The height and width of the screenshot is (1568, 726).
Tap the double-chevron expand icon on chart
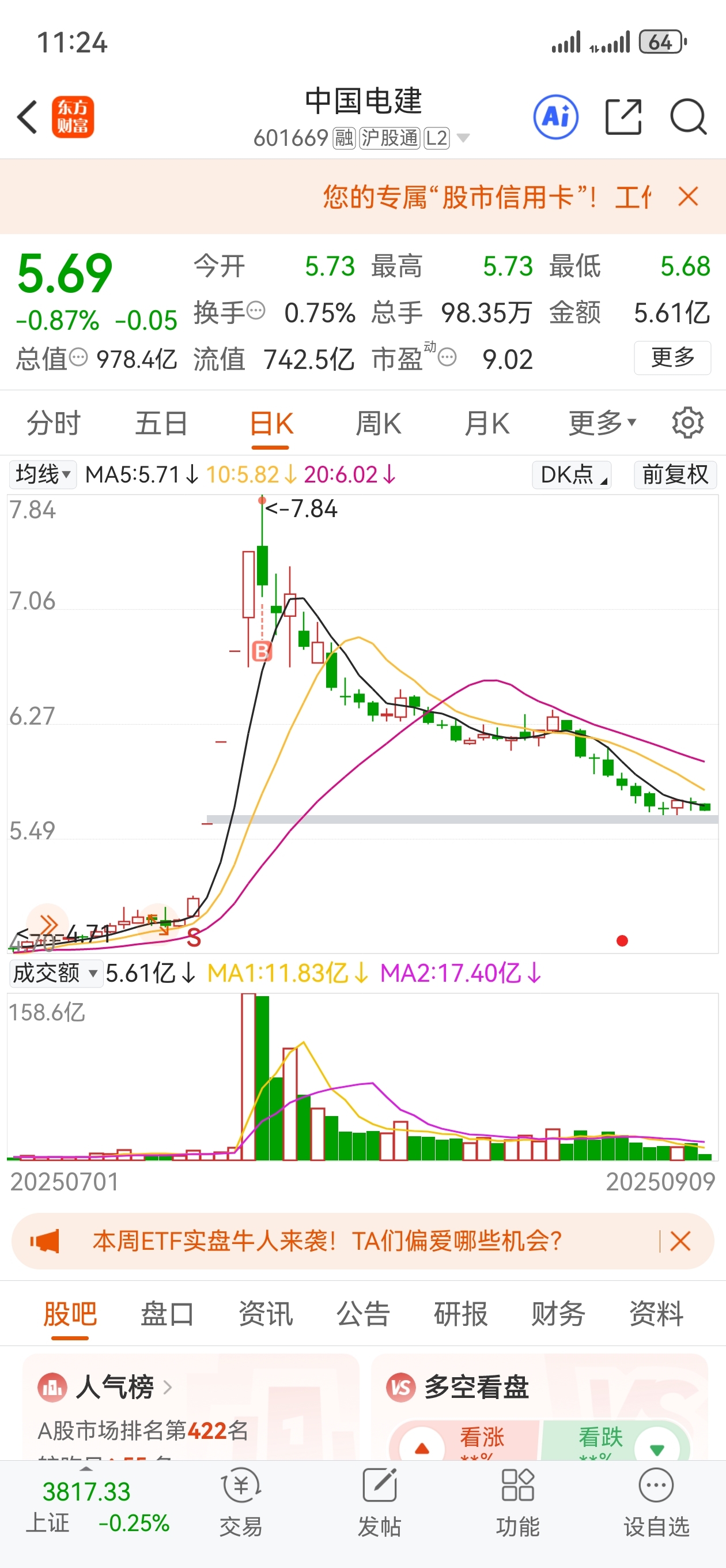[x=47, y=924]
